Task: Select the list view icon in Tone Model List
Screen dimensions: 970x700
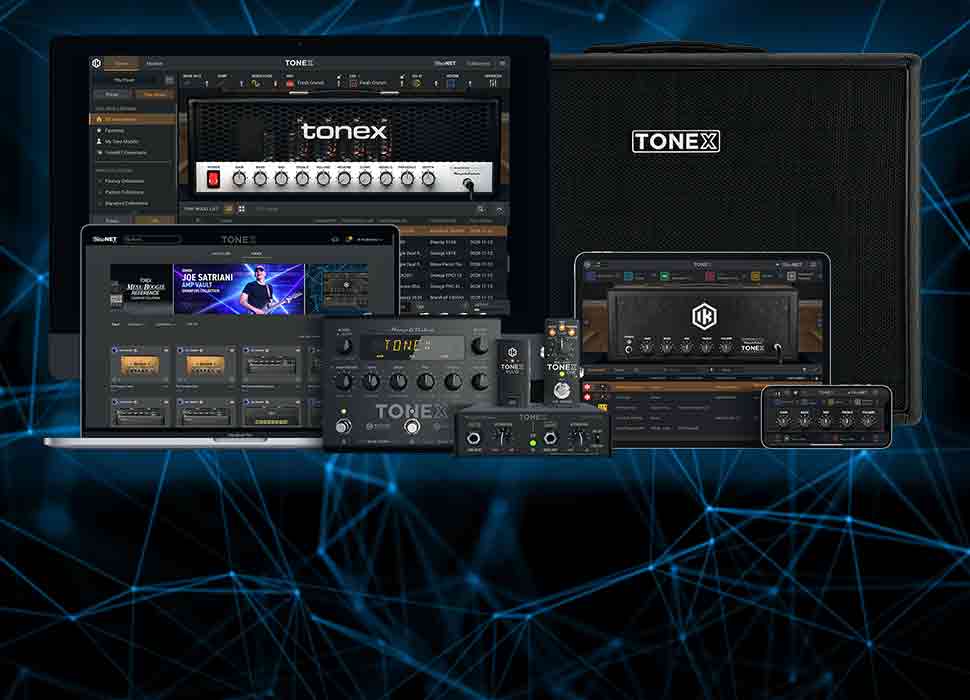Action: coord(227,209)
